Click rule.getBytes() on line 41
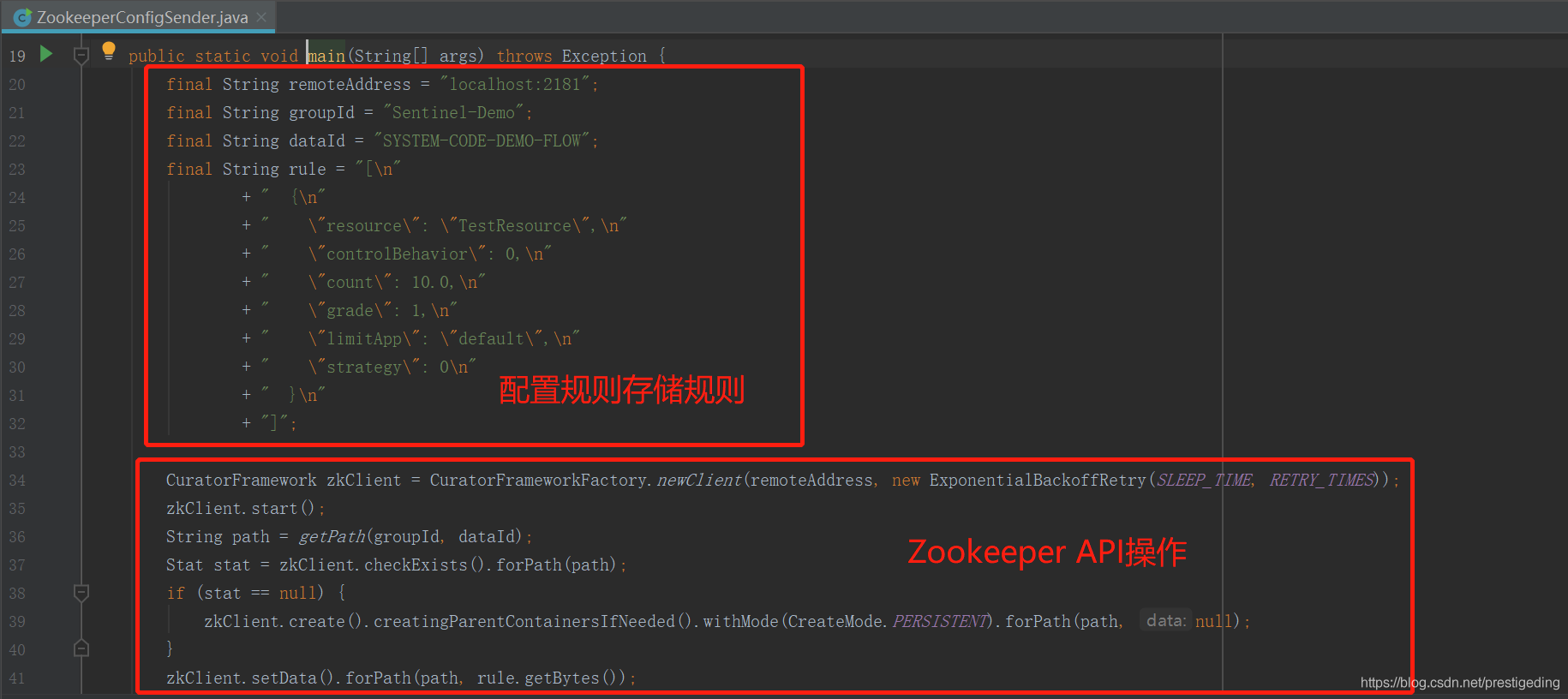1568x699 pixels. pyautogui.click(x=552, y=678)
